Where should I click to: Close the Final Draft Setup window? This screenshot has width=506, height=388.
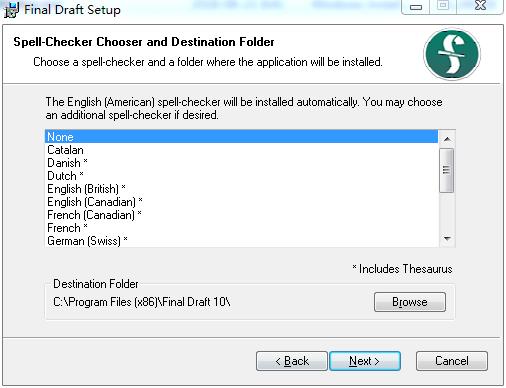[480, 6]
